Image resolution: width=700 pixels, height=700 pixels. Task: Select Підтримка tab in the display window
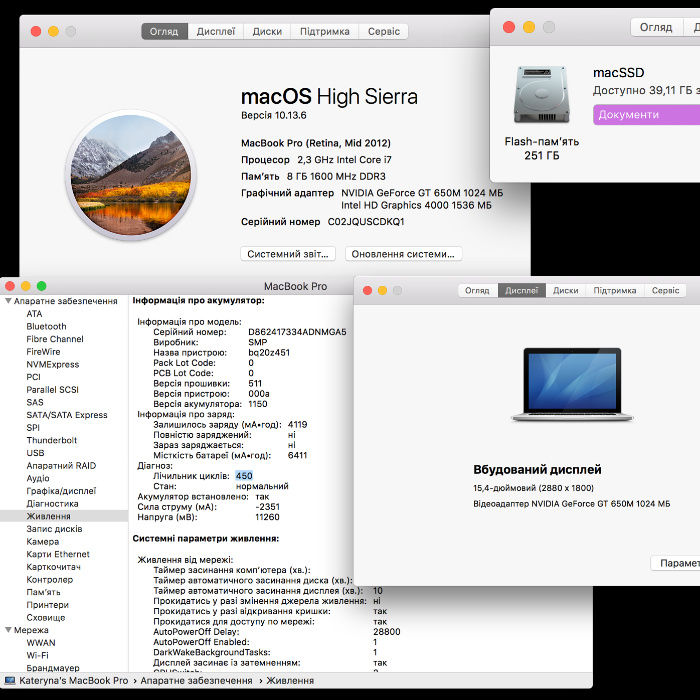pyautogui.click(x=615, y=291)
